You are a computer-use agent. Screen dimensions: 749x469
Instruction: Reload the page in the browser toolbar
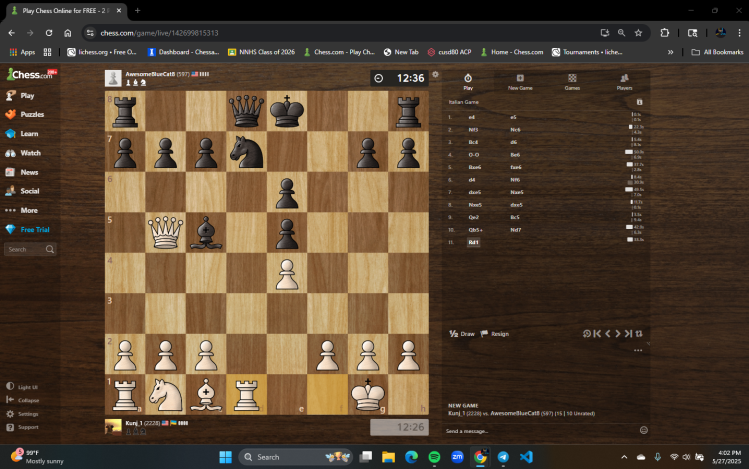click(49, 33)
